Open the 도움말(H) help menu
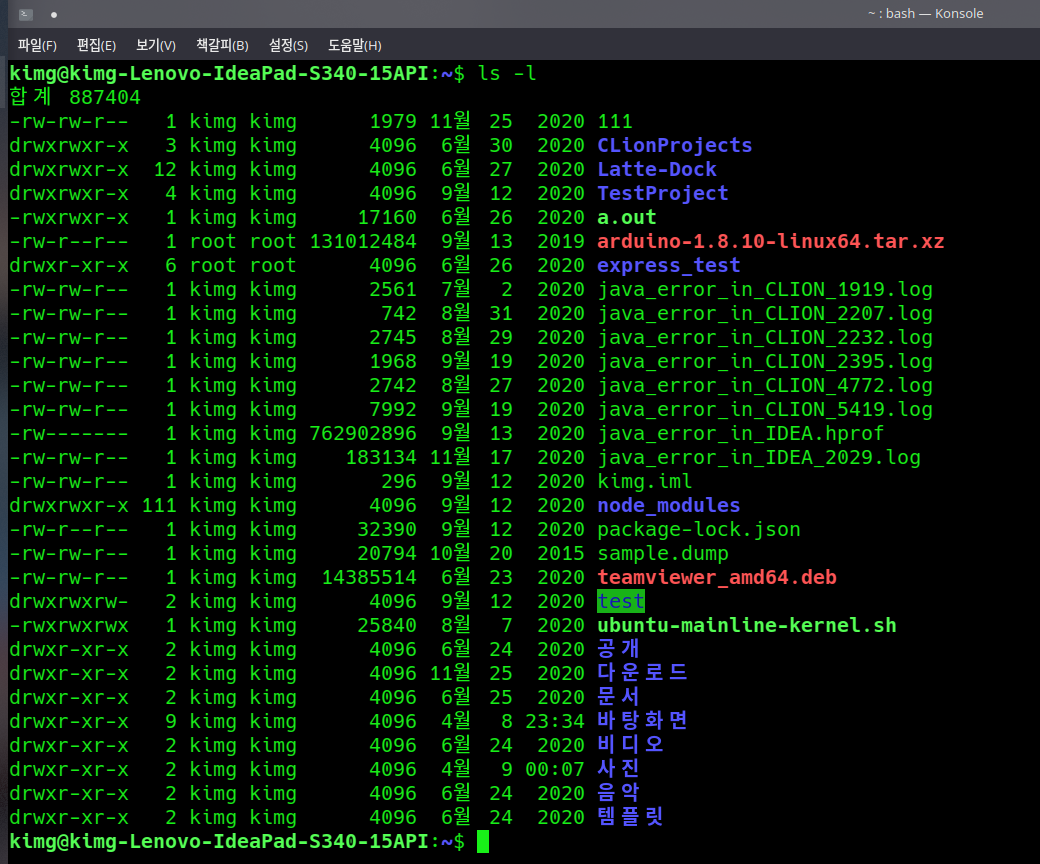This screenshot has height=864, width=1040. pos(355,46)
